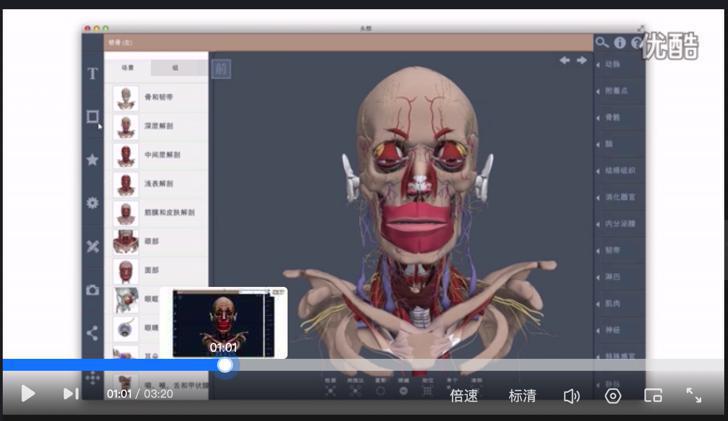Enter fullscreen with the diagonal arrows icon
Viewport: 728px width, 421px height.
coord(694,395)
